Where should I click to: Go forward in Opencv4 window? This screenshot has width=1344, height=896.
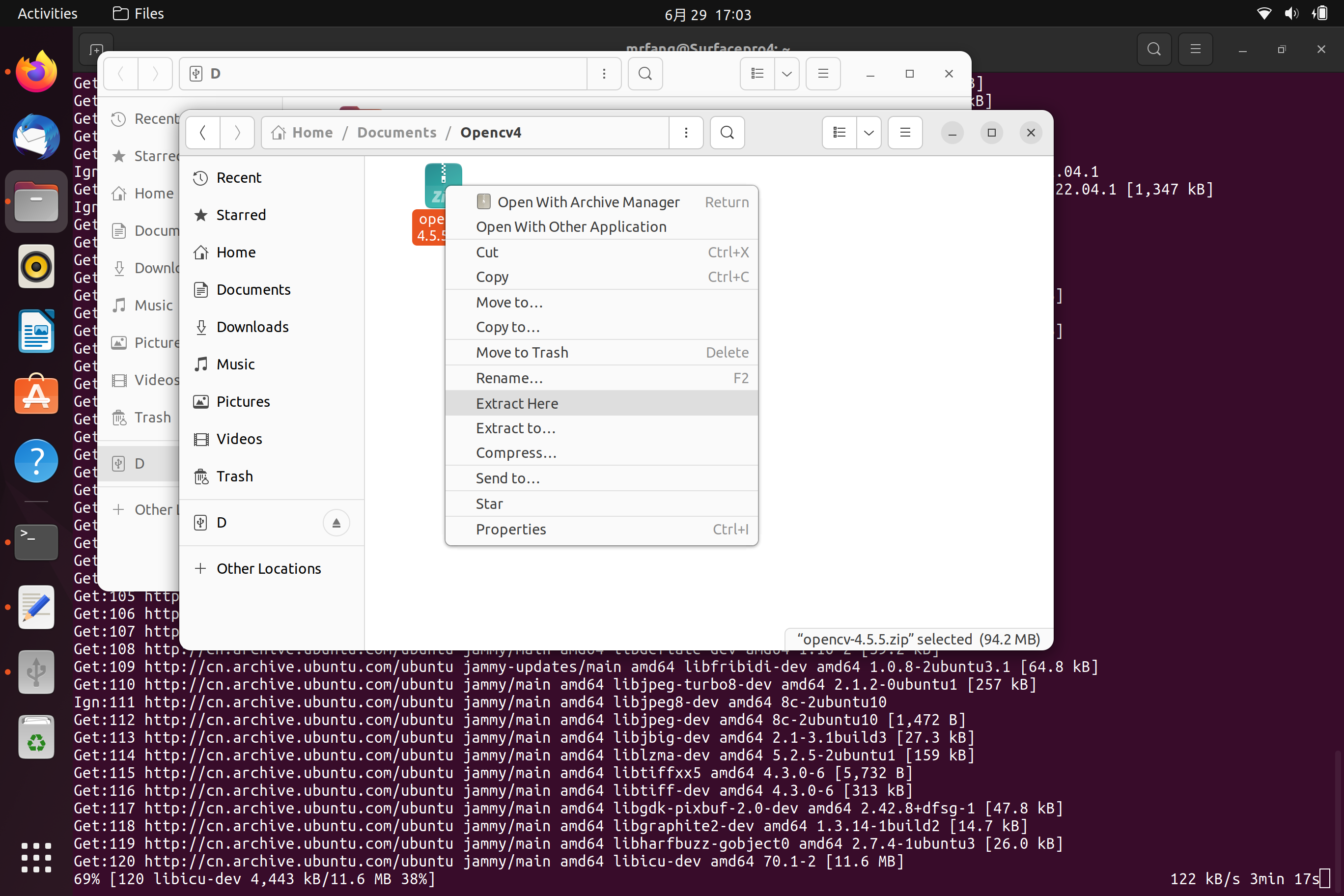pyautogui.click(x=237, y=133)
